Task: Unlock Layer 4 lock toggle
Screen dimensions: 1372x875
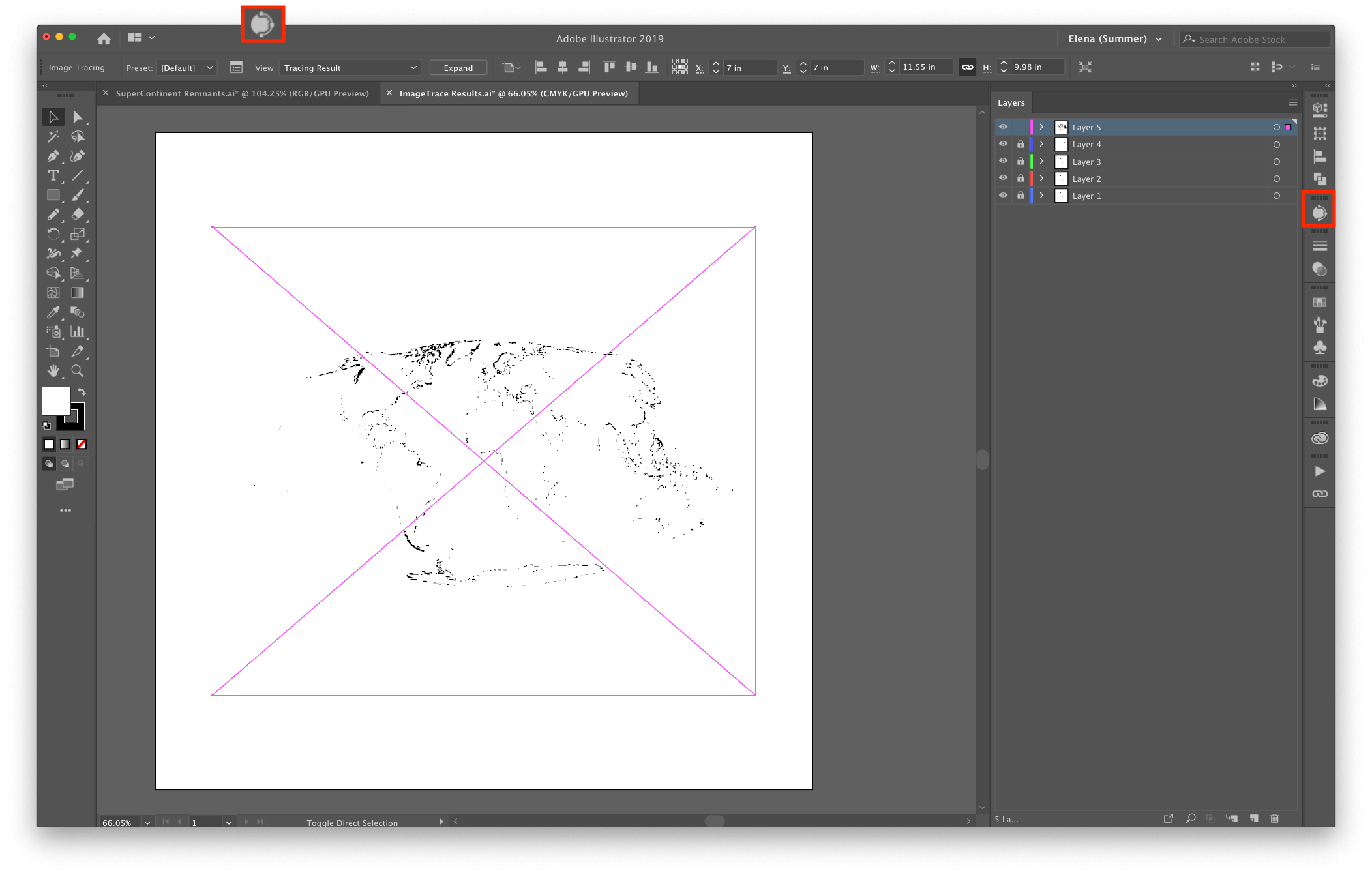Action: [1021, 145]
